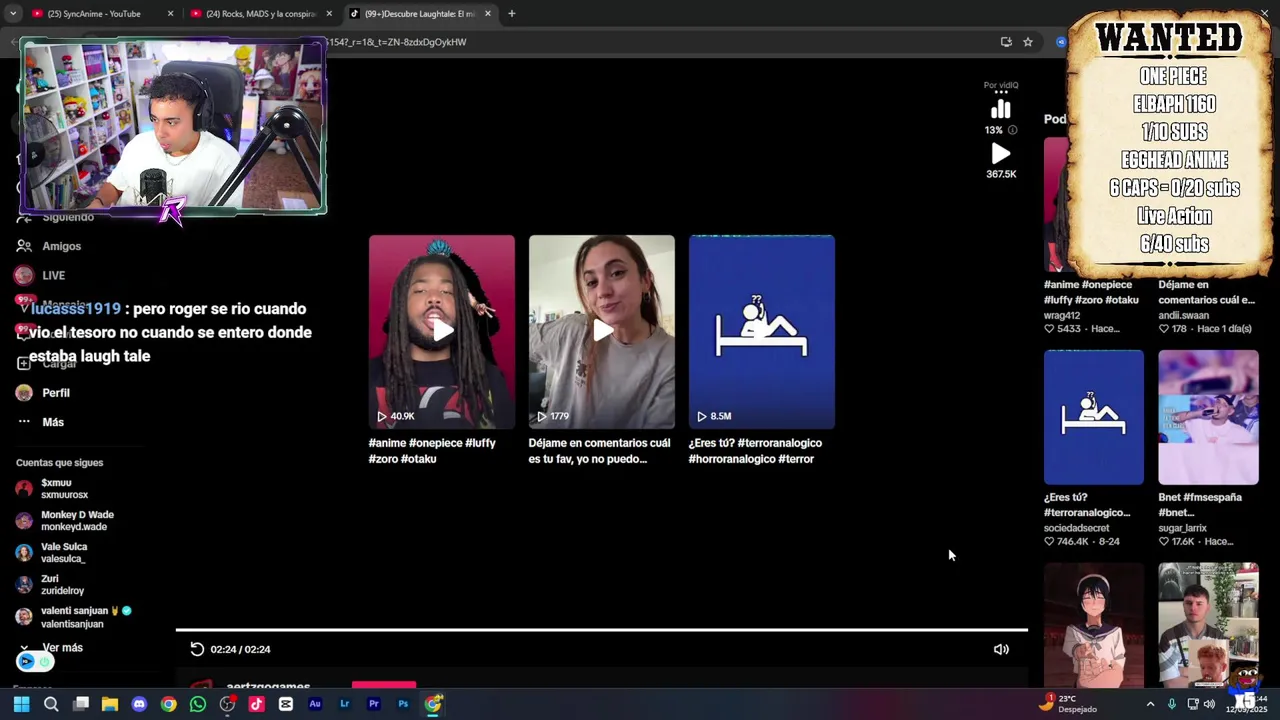Image resolution: width=1280 pixels, height=720 pixels.
Task: Click the install app icon in address bar
Action: pyautogui.click(x=1006, y=42)
